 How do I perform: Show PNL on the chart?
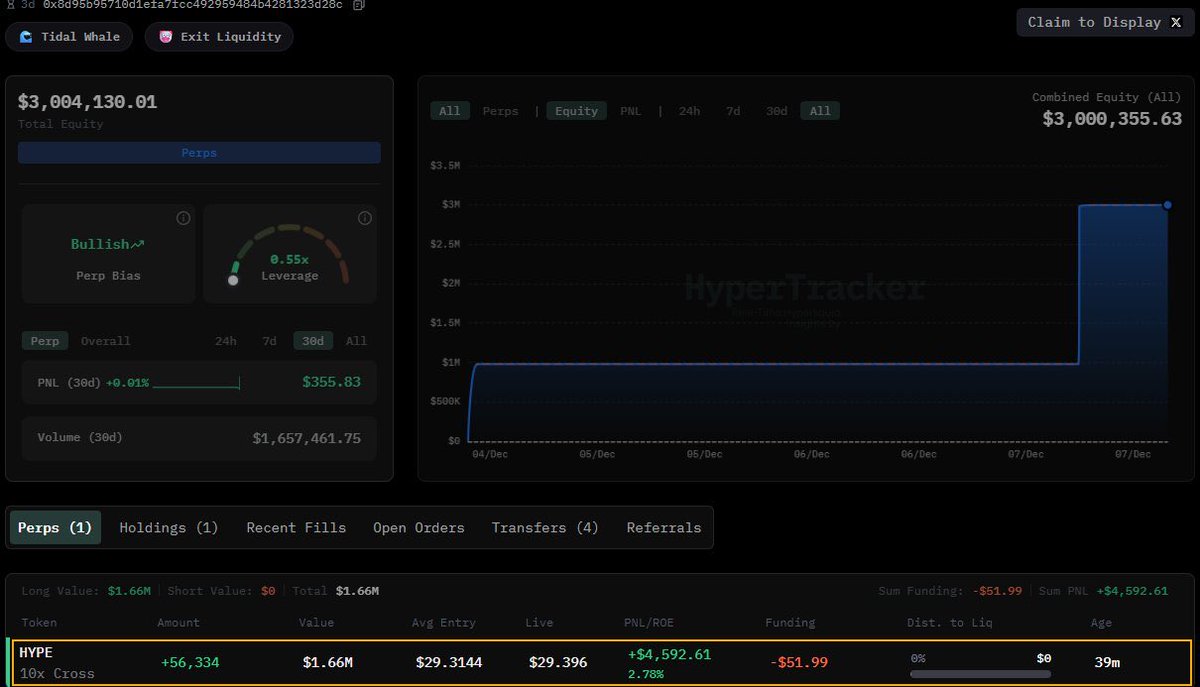[x=630, y=111]
